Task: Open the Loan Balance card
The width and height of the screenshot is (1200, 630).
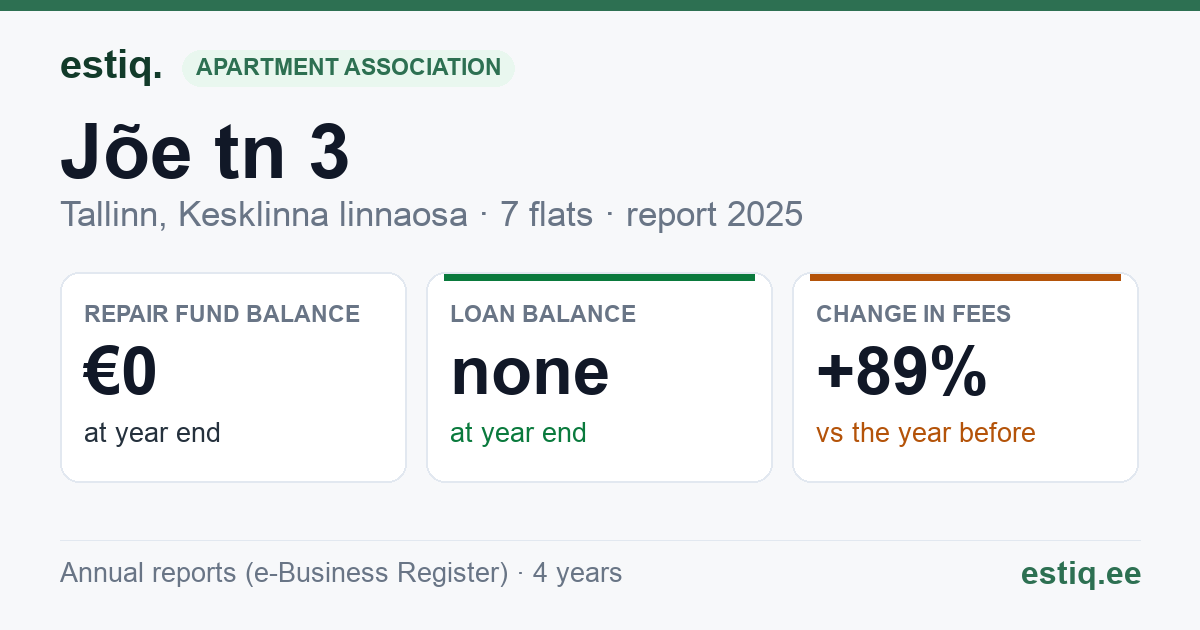Action: (x=599, y=377)
